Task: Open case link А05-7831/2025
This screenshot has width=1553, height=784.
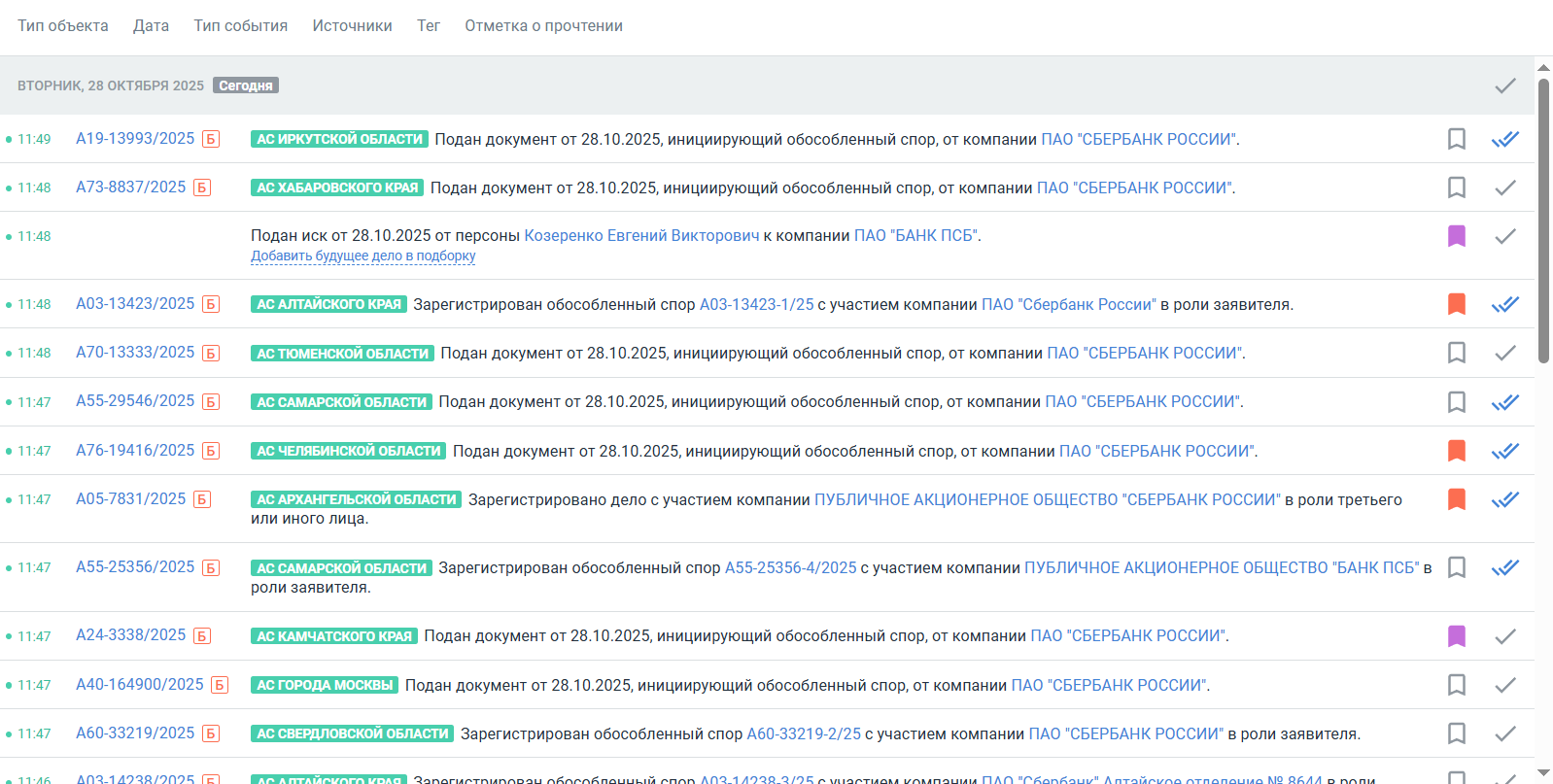Action: point(130,499)
